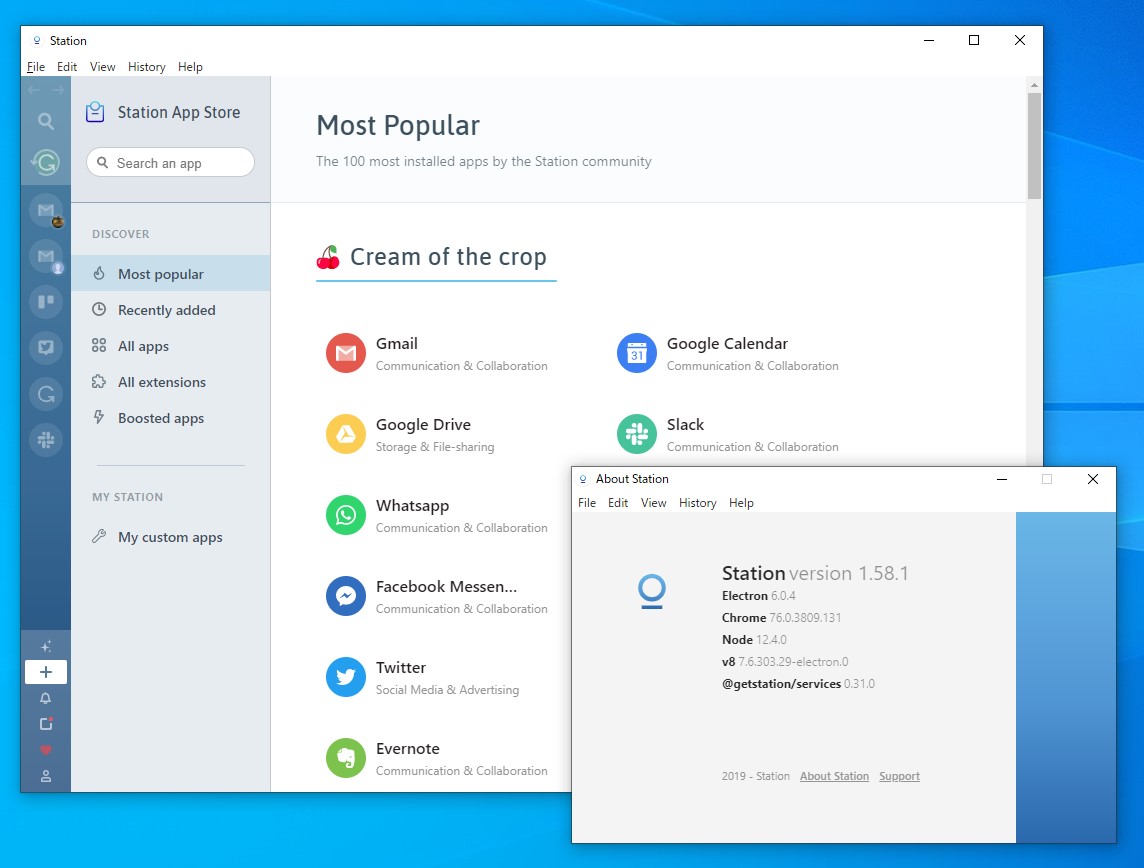Screen dimensions: 1144x868
Task: Open the profile icon at sidebar bottom
Action: pyautogui.click(x=46, y=776)
